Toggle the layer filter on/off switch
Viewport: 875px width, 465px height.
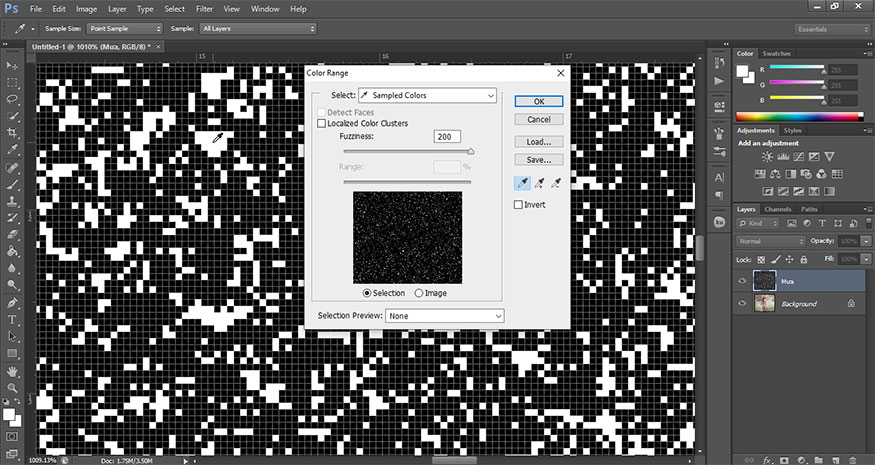[x=867, y=224]
